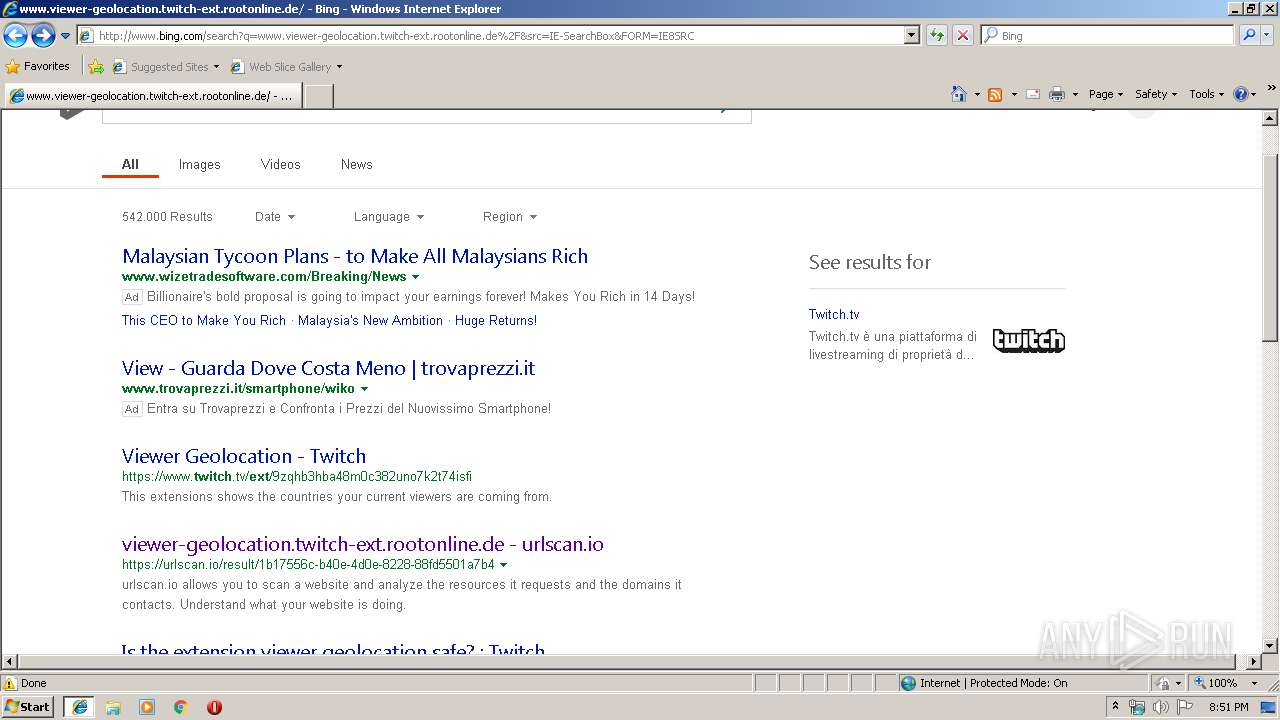
Task: Click the Action Center flag tray icon
Action: click(x=1185, y=707)
